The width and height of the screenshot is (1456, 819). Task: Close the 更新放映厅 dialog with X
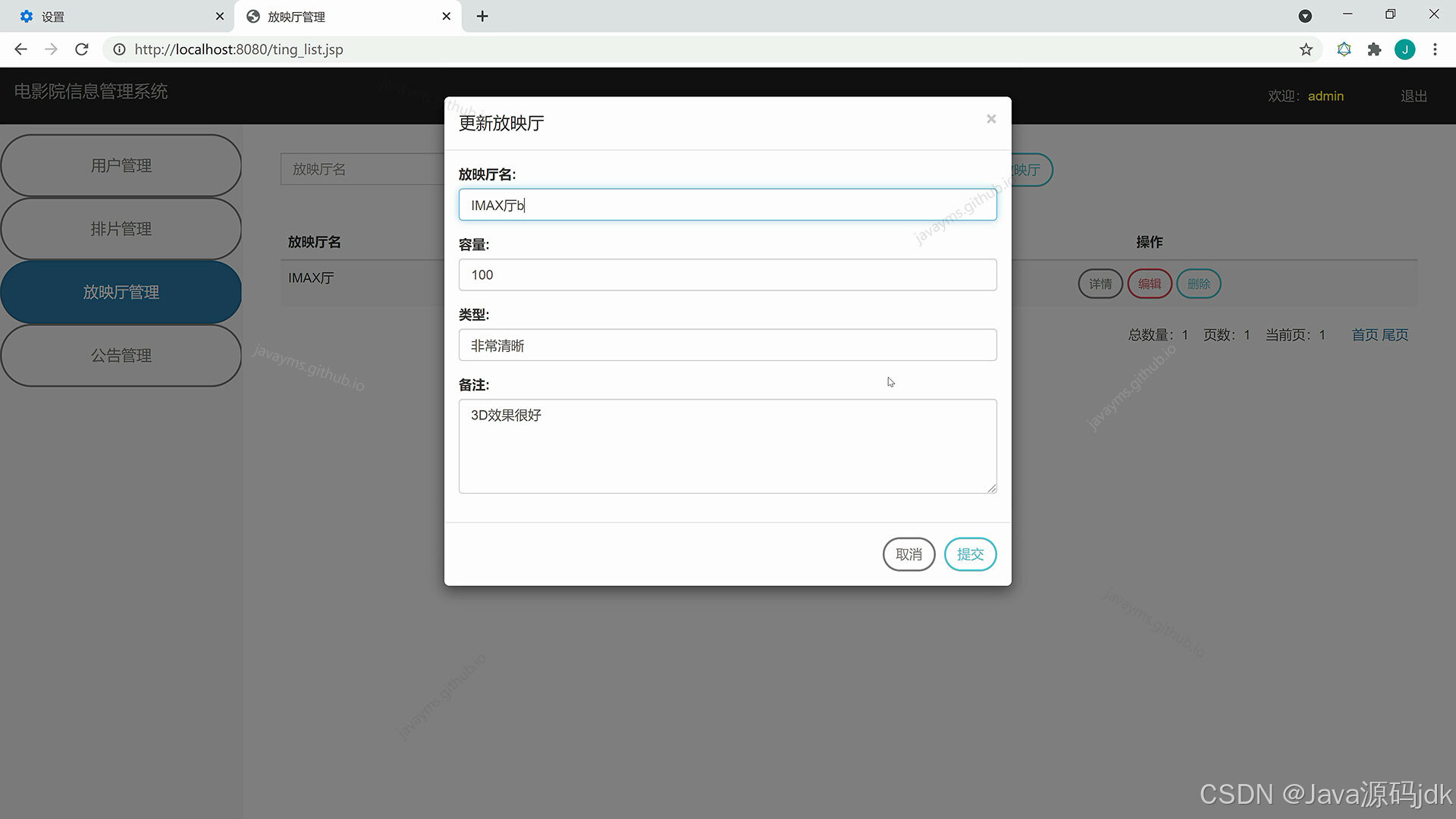pyautogui.click(x=990, y=119)
